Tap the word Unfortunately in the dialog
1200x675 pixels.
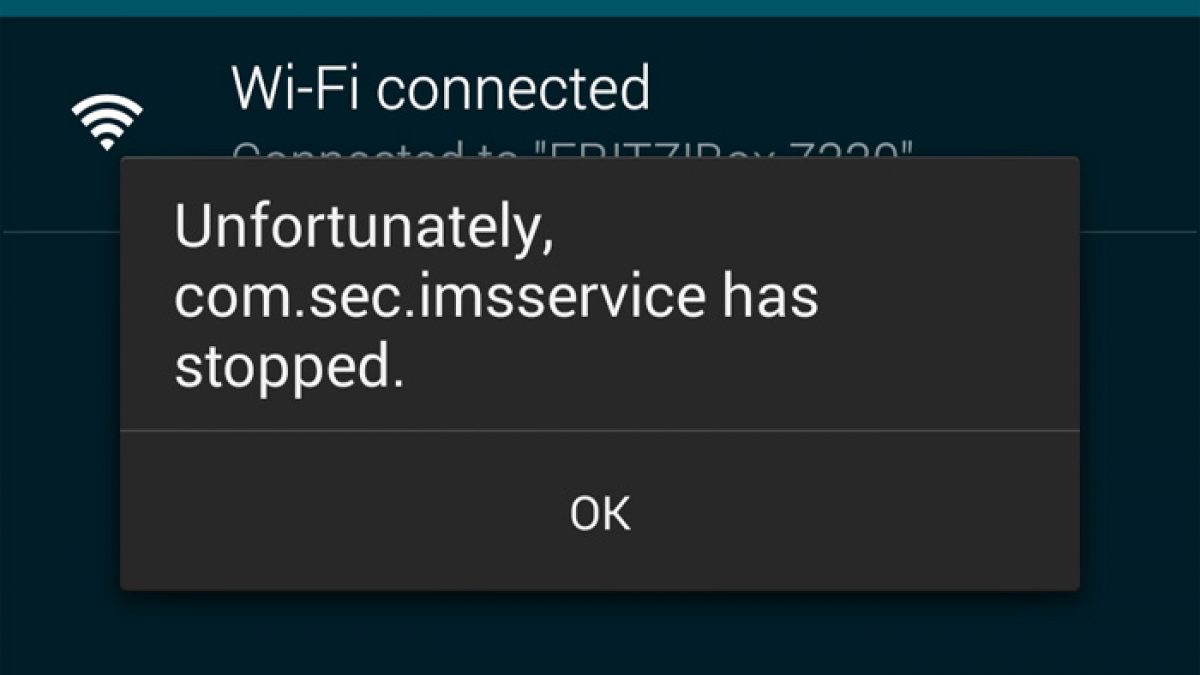click(364, 233)
